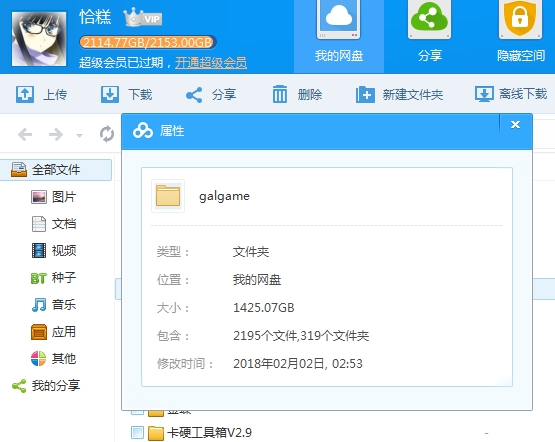Viewport: 555px width, 442px height.
Task: Click the 新建文件夹 folder icon
Action: [365, 94]
